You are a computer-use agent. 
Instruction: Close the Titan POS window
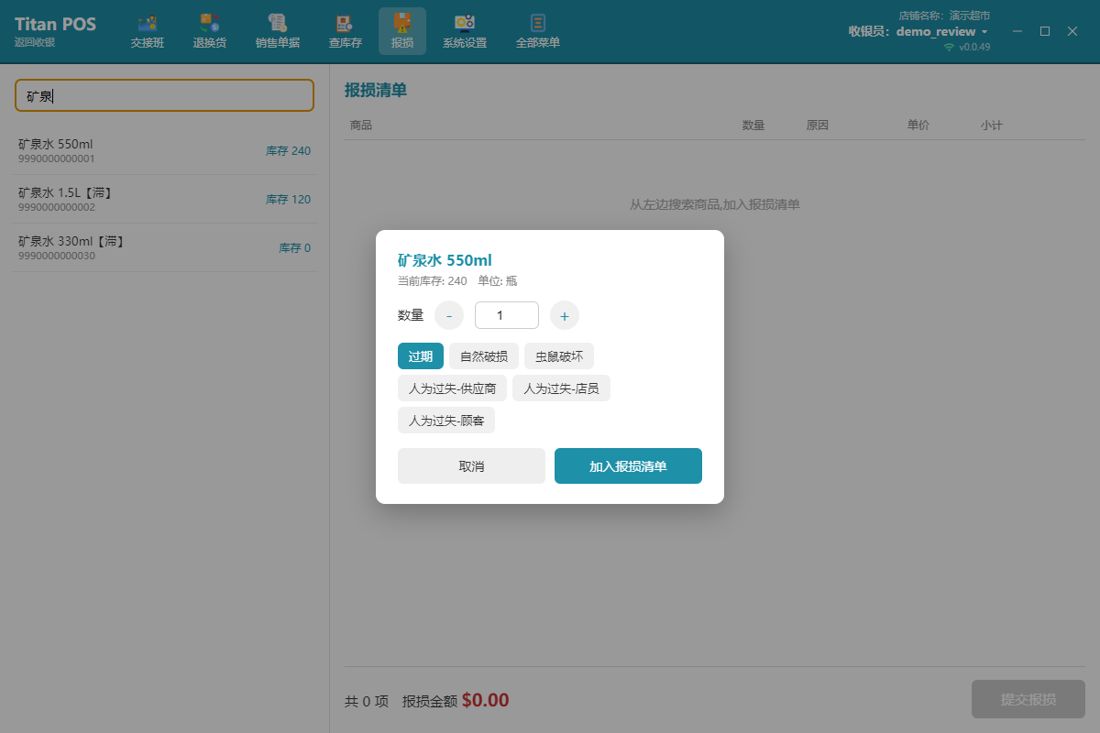1072,31
